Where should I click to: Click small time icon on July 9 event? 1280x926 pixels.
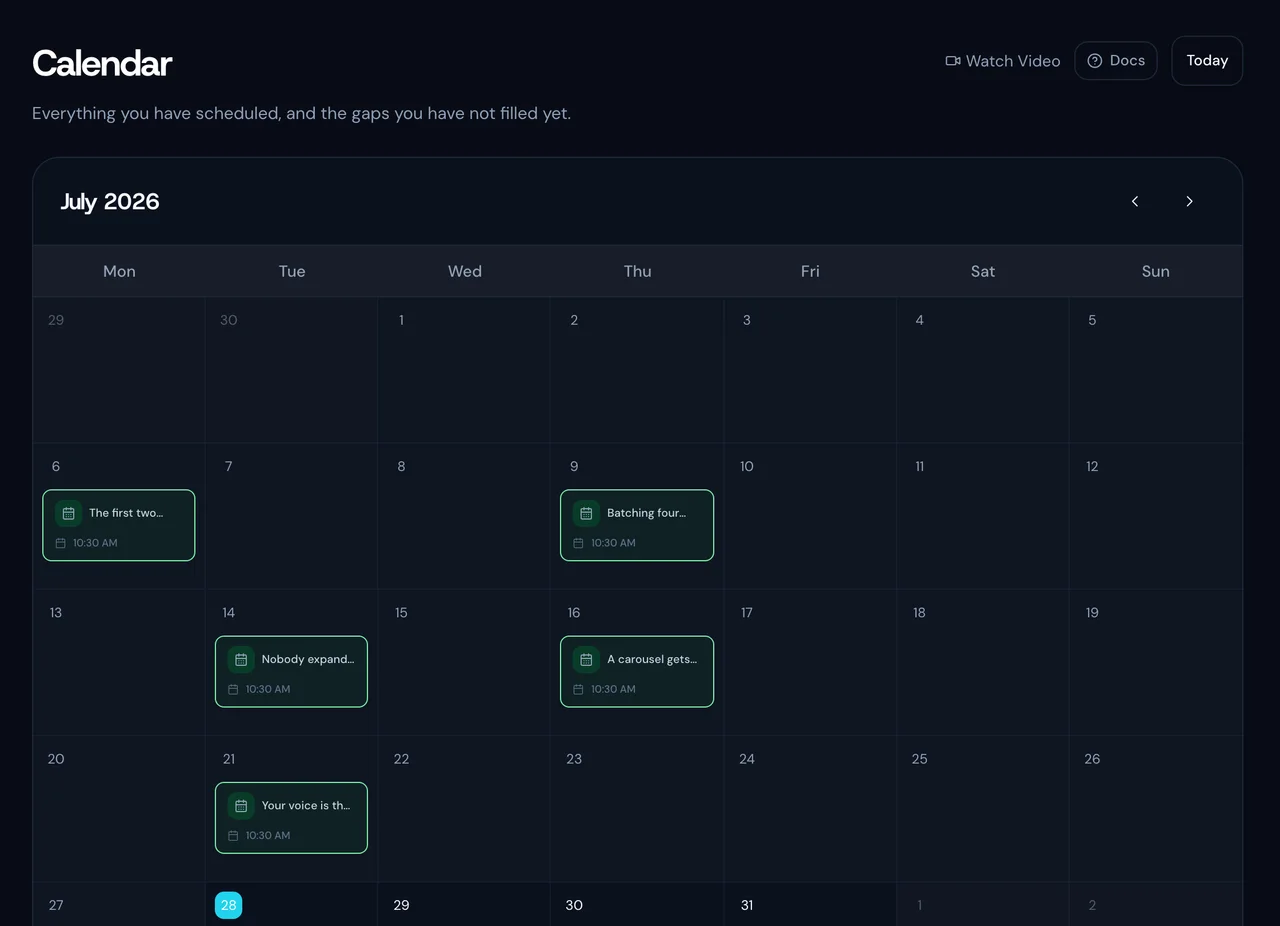(x=578, y=543)
